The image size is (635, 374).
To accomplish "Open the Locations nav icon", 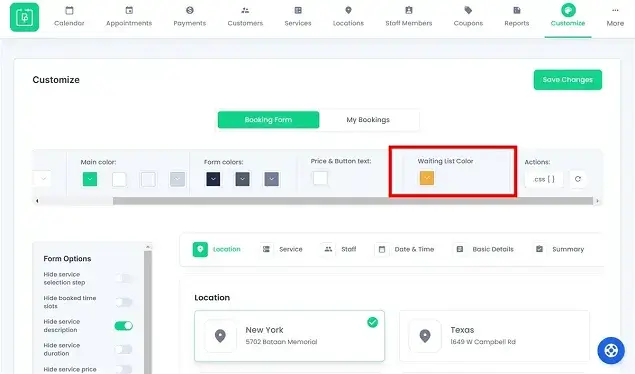I will (348, 10).
